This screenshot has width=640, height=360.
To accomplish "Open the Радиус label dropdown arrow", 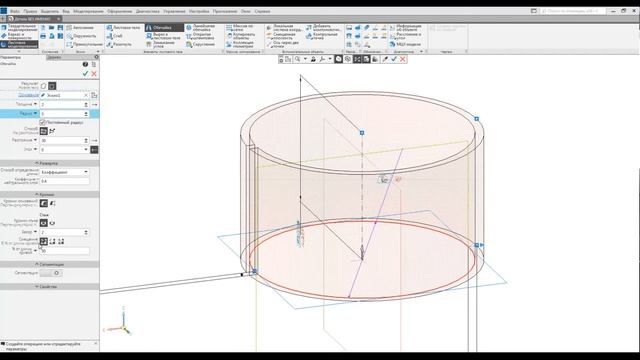I will (x=36, y=113).
